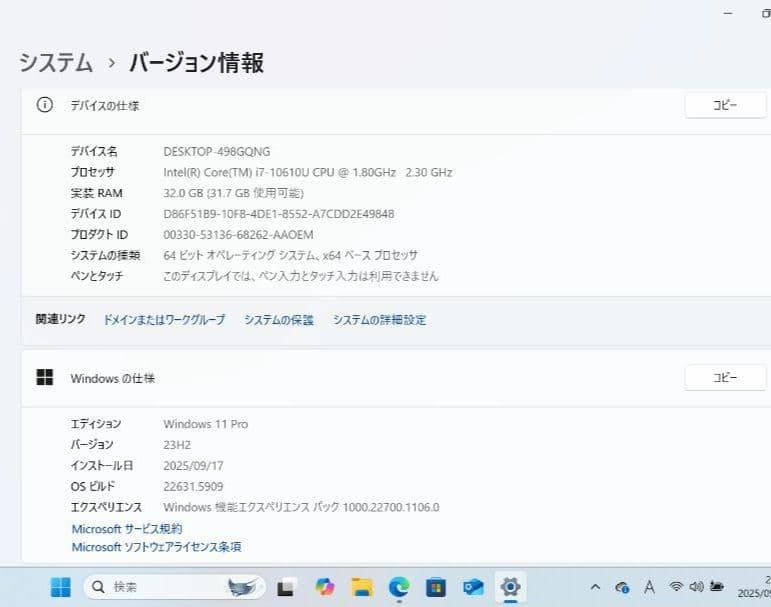The height and width of the screenshot is (607, 771).
Task: Click the Settings gear taskbar icon
Action: coord(510,587)
